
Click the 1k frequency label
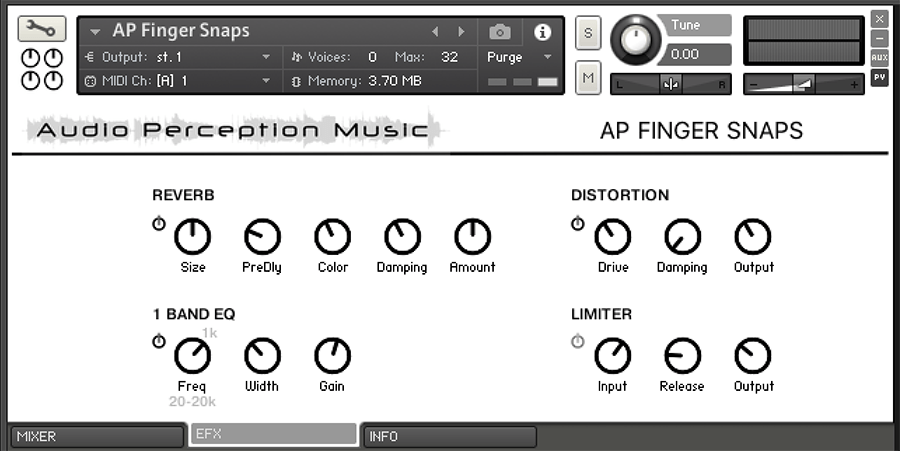coord(210,333)
